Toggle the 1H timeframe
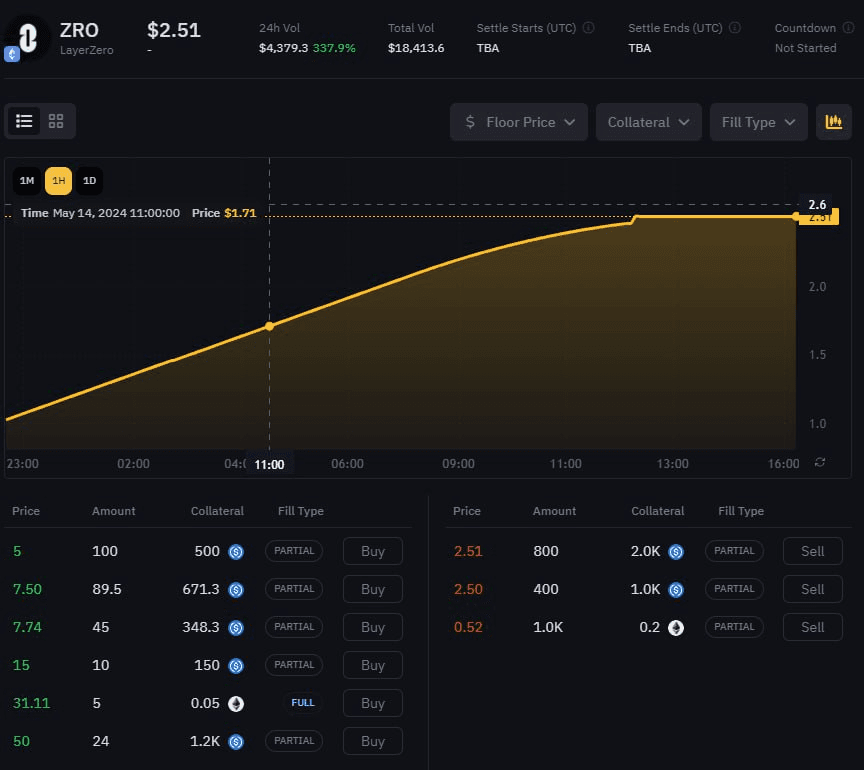The width and height of the screenshot is (864, 770). tap(57, 181)
